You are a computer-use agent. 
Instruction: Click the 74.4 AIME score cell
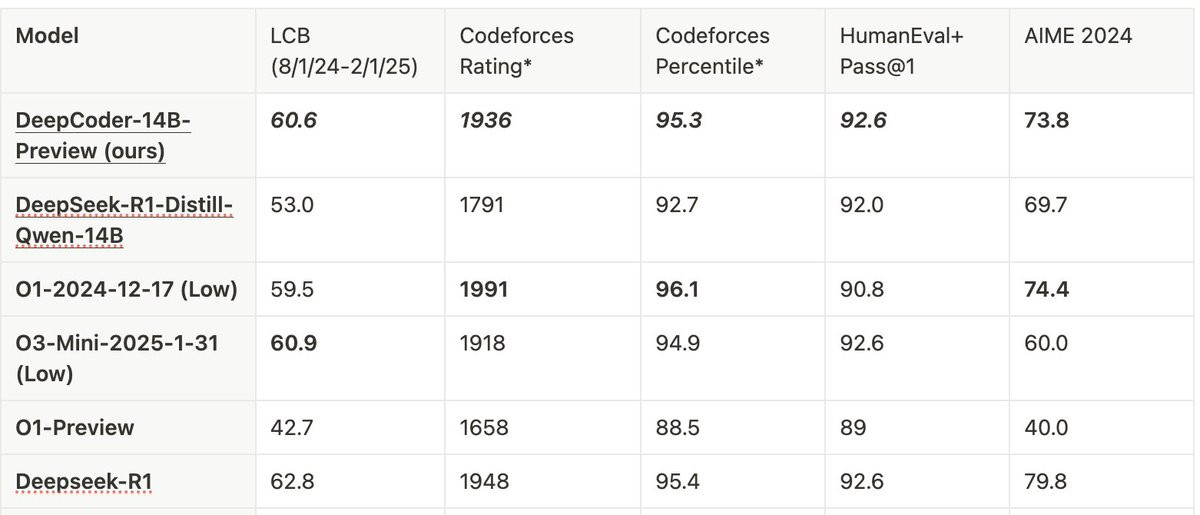tap(1046, 289)
